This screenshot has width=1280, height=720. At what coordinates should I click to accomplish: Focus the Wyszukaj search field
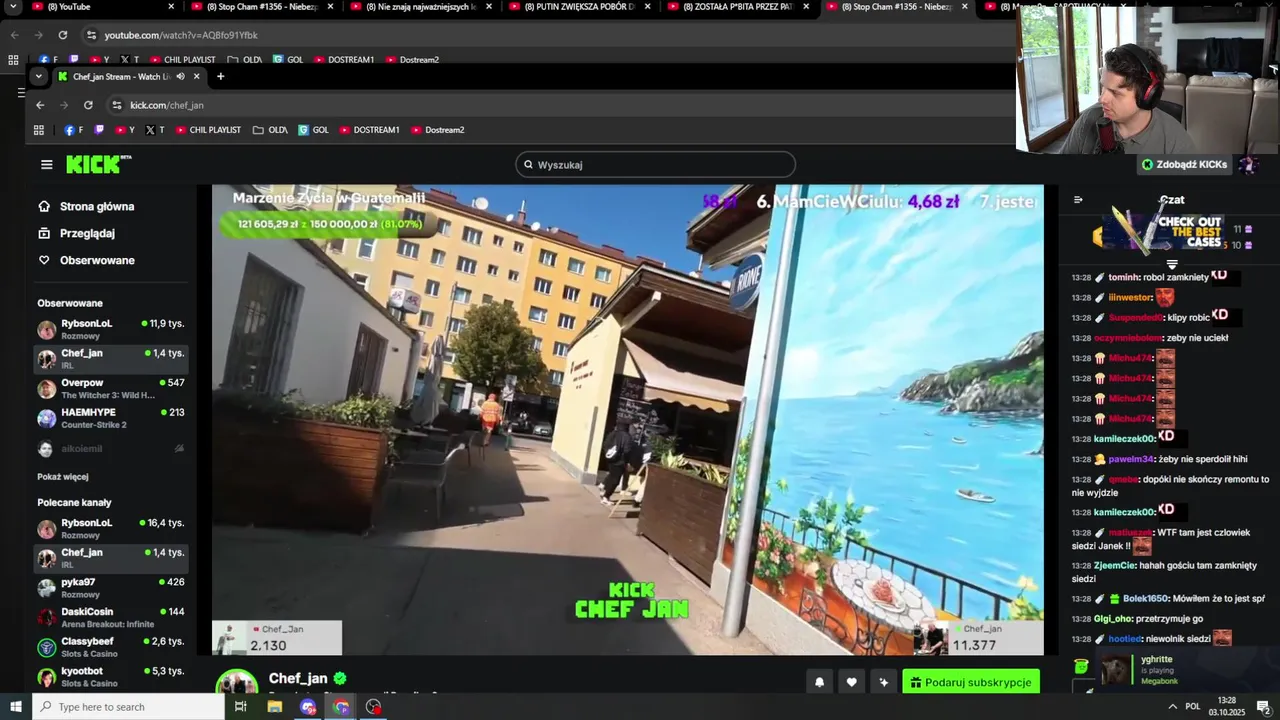[655, 164]
